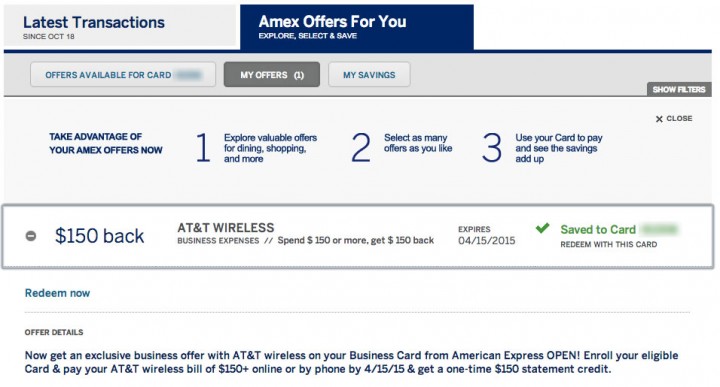
Task: Close the how-it-works banner X icon
Action: [659, 119]
